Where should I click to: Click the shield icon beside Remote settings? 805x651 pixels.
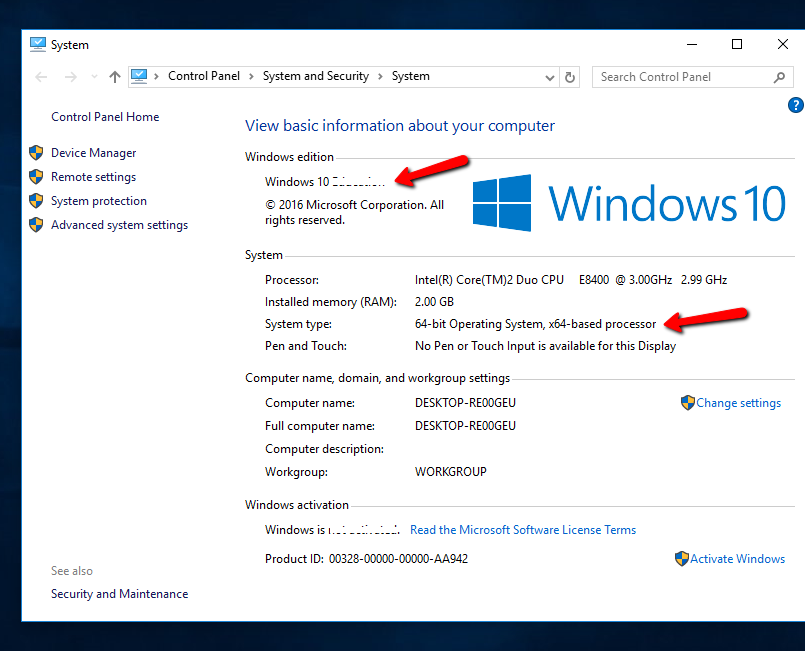pyautogui.click(x=36, y=177)
